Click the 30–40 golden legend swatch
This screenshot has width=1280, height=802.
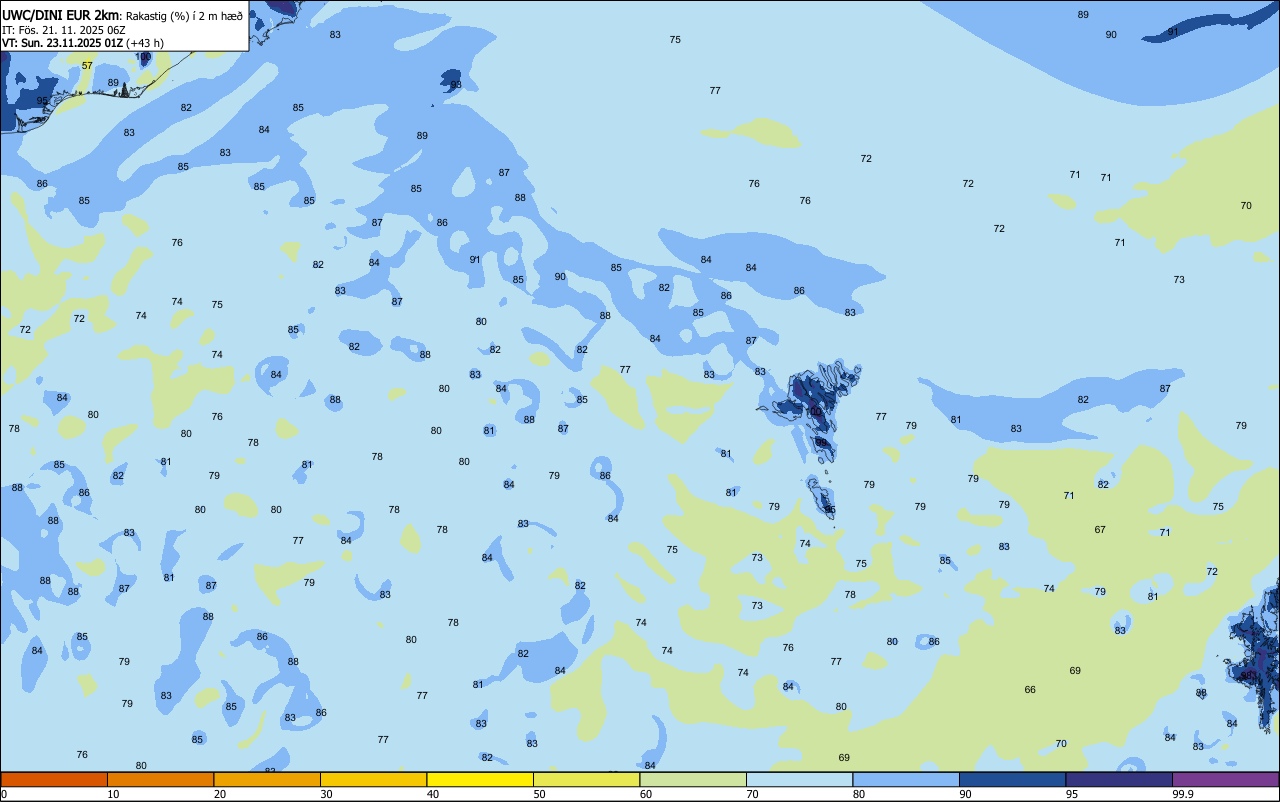click(x=373, y=779)
